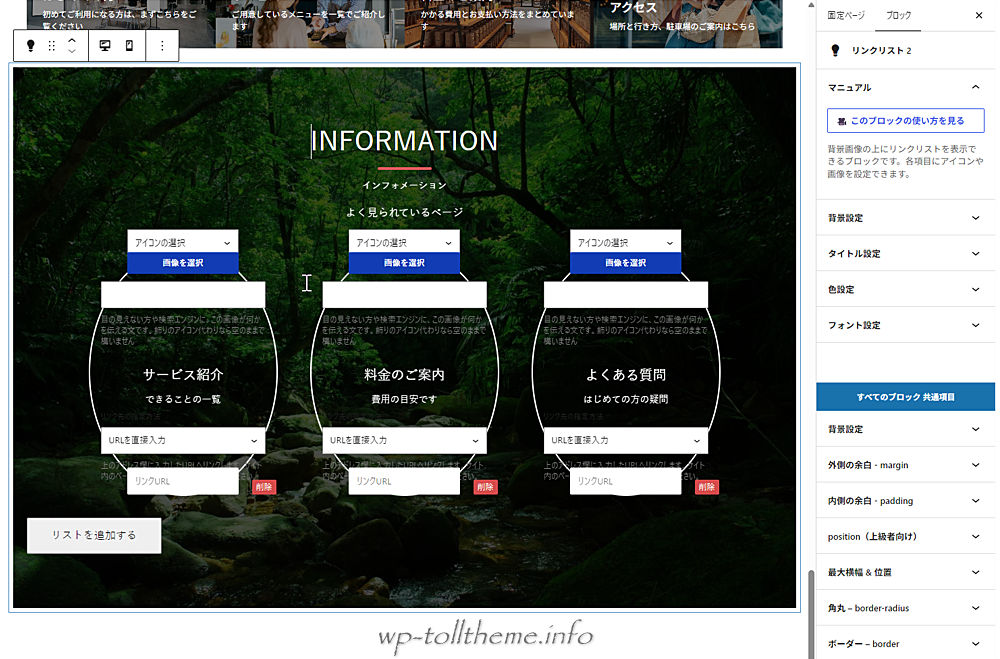Switch to the 固定ページ tab

pyautogui.click(x=846, y=15)
